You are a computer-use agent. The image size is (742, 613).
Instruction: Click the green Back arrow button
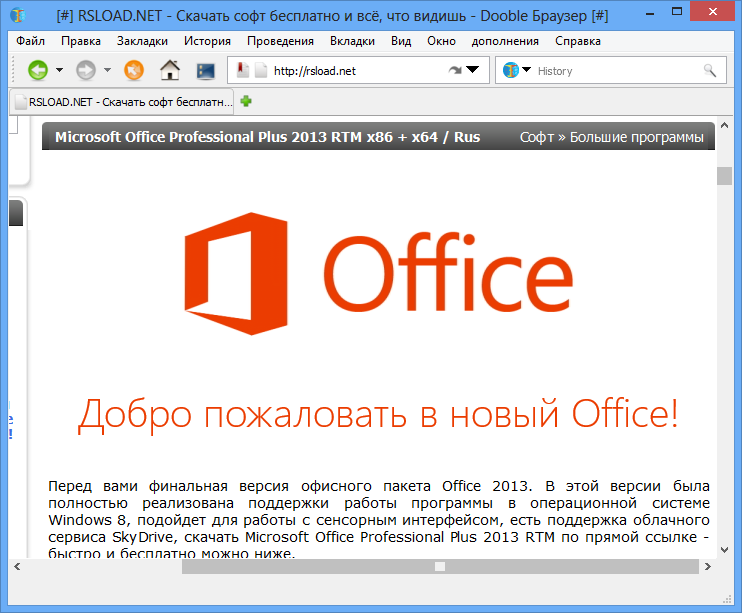(38, 71)
